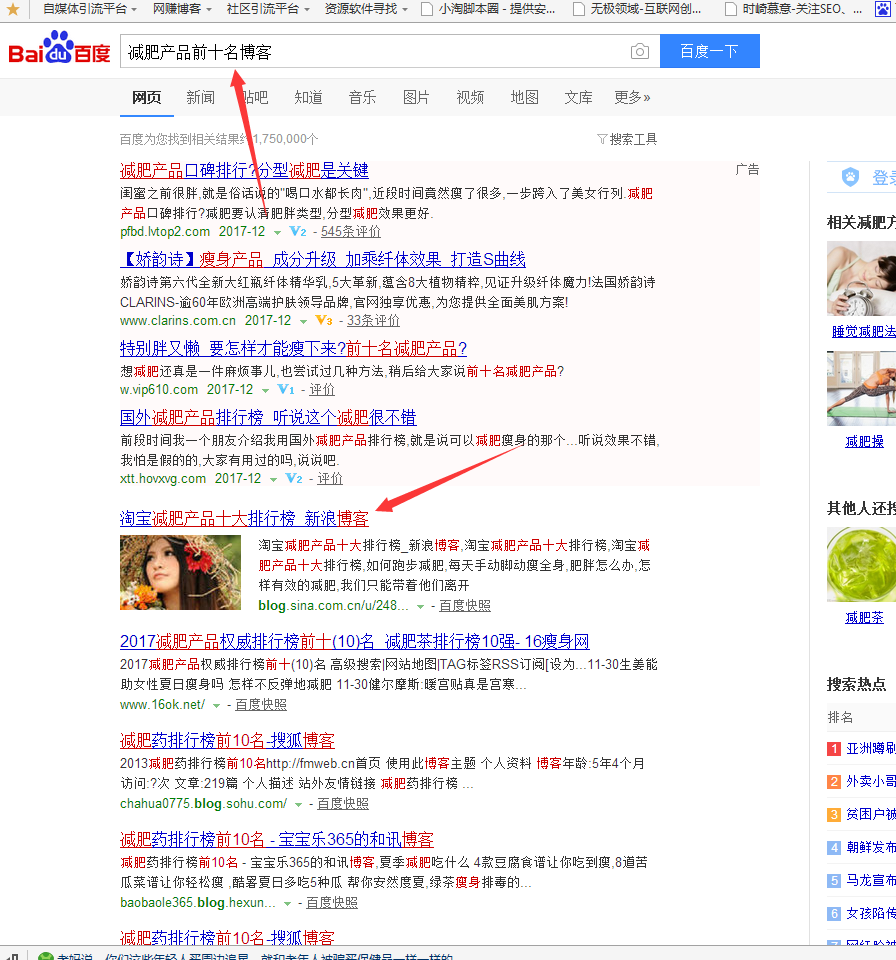The width and height of the screenshot is (896, 960).
Task: Click the 减肥茶 link in sidebar
Action: (864, 618)
